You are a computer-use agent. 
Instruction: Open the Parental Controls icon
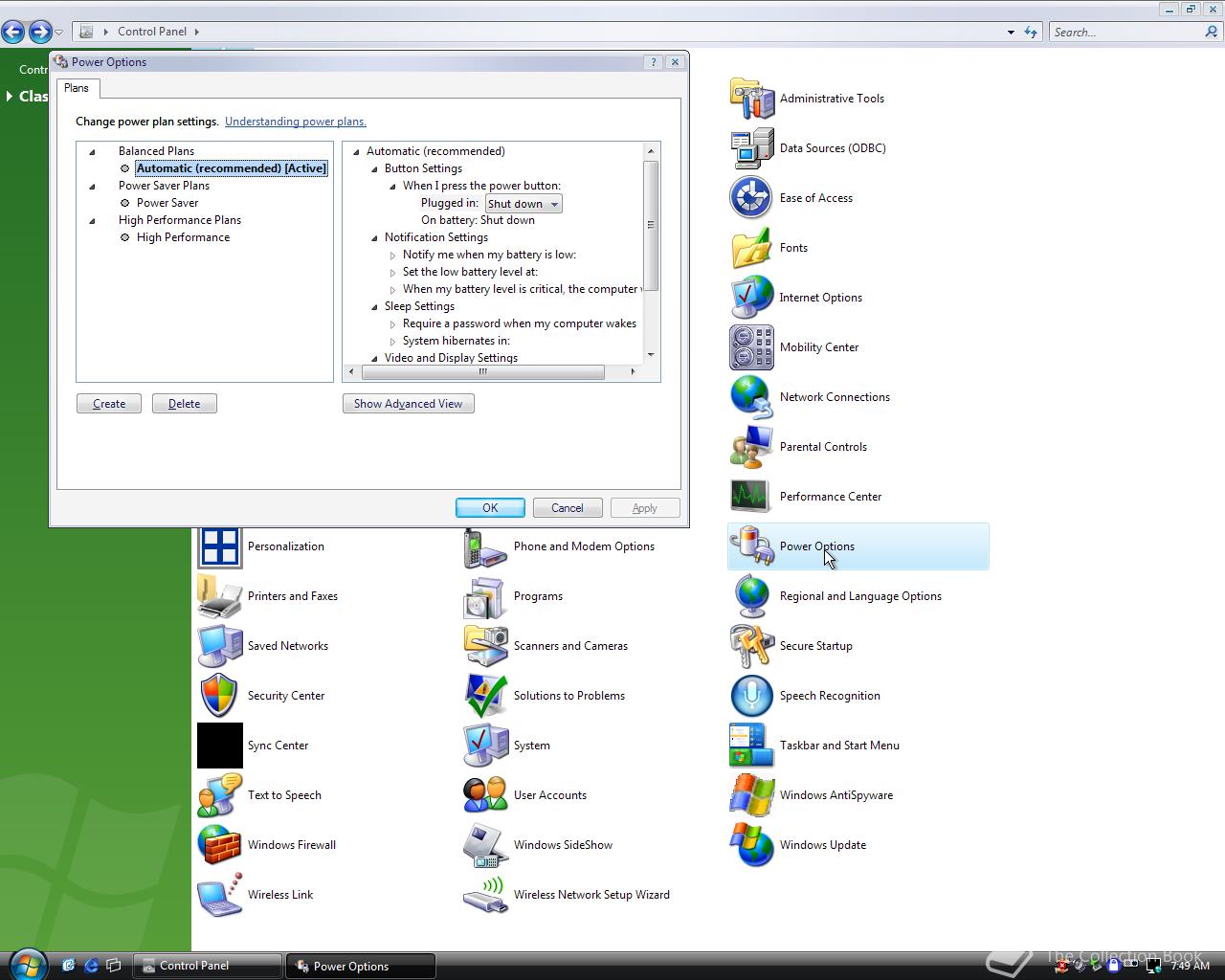tap(751, 447)
